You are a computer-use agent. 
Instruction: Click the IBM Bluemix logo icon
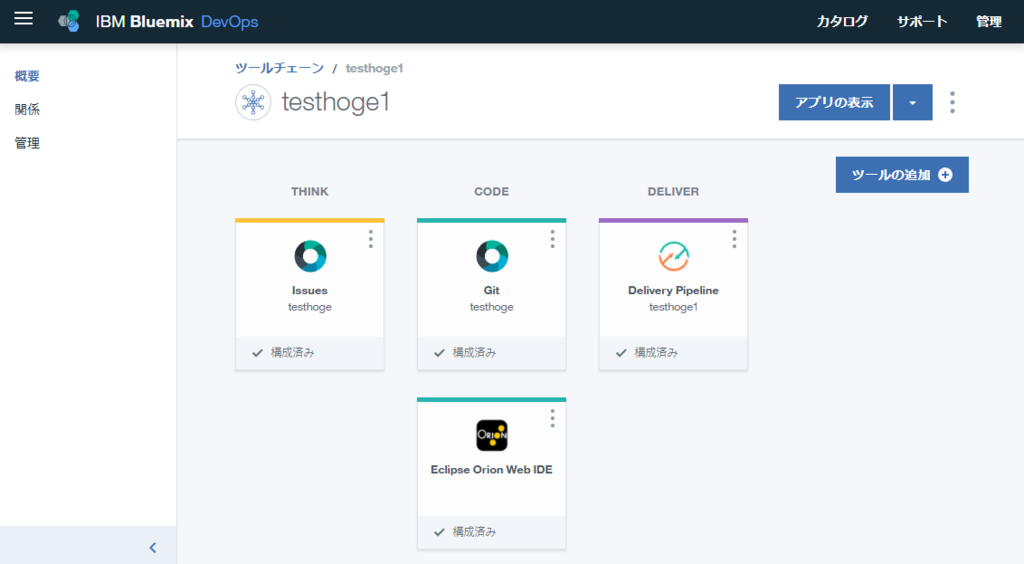[x=69, y=22]
